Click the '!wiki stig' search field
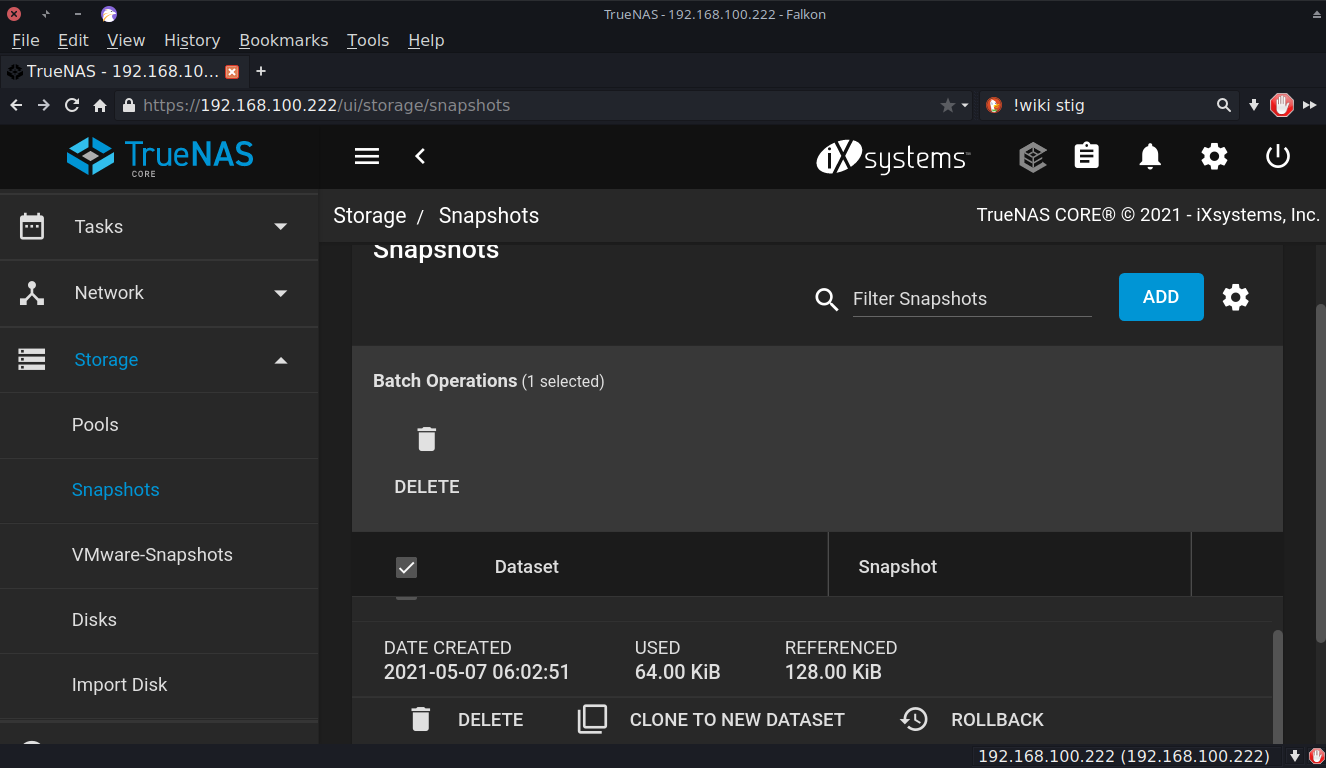 (x=1110, y=105)
